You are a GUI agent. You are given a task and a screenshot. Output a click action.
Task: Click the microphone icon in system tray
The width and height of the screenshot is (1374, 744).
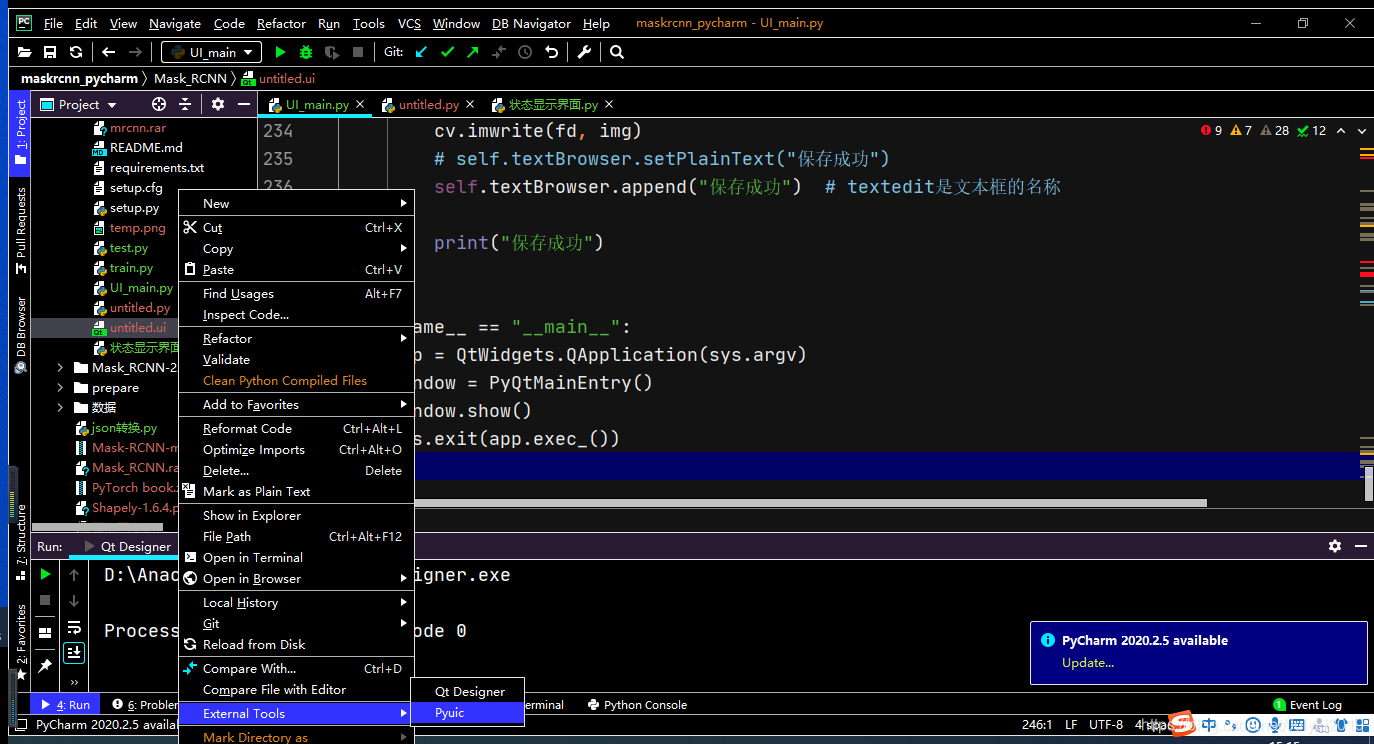[1277, 725]
